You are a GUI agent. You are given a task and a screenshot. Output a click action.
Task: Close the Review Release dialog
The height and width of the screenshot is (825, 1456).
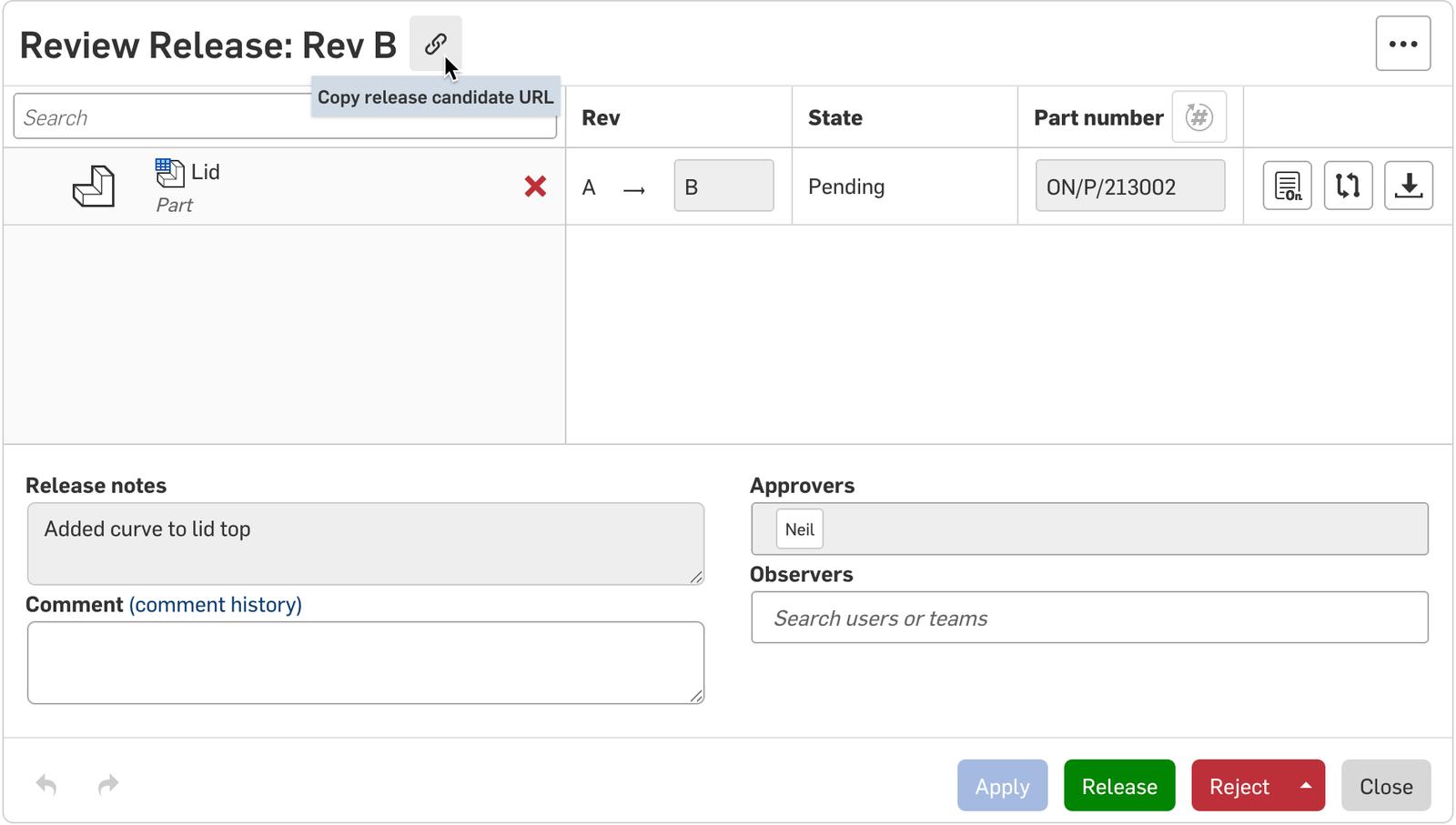(1385, 786)
